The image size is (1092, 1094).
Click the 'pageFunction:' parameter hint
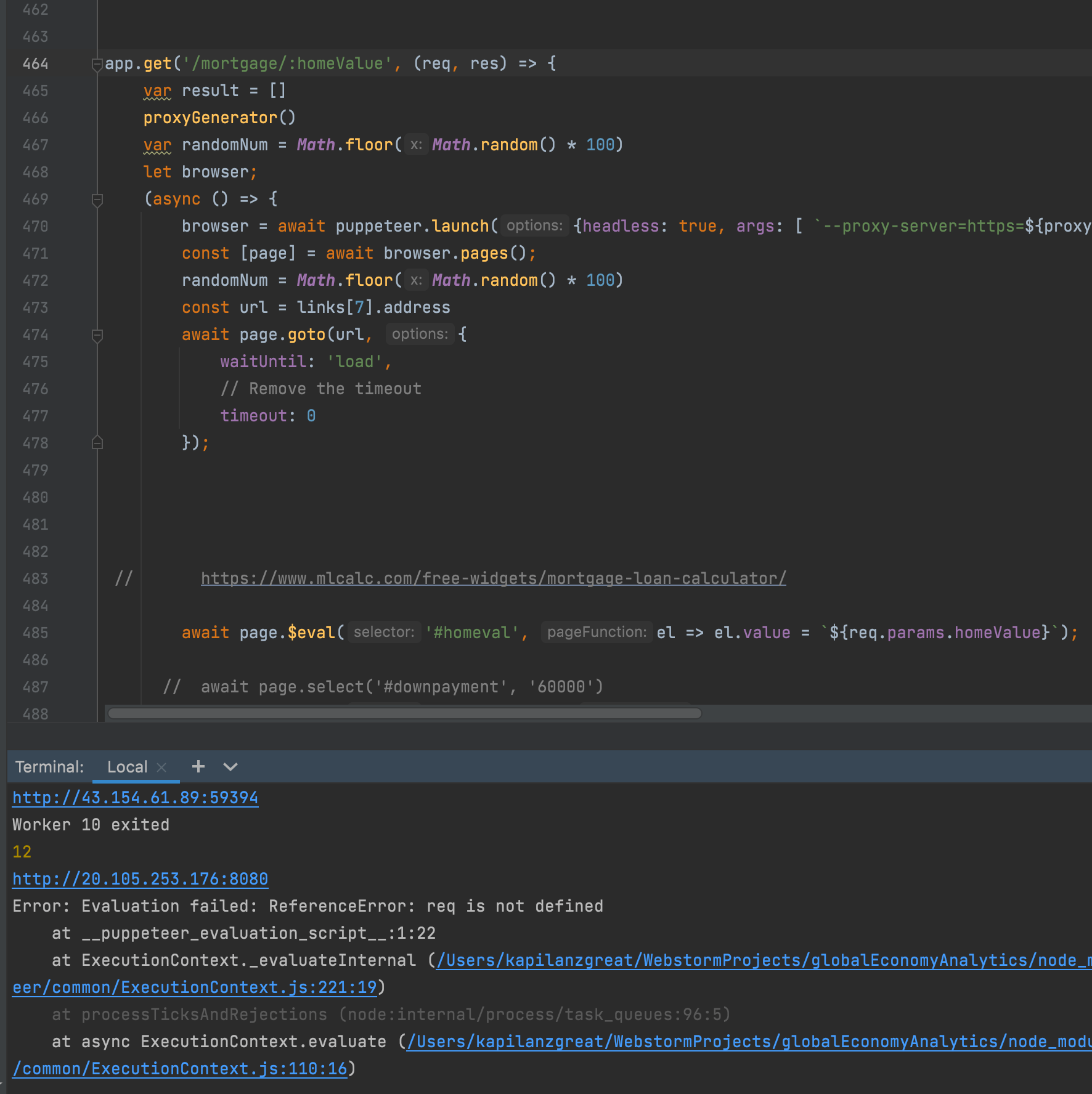coord(597,632)
